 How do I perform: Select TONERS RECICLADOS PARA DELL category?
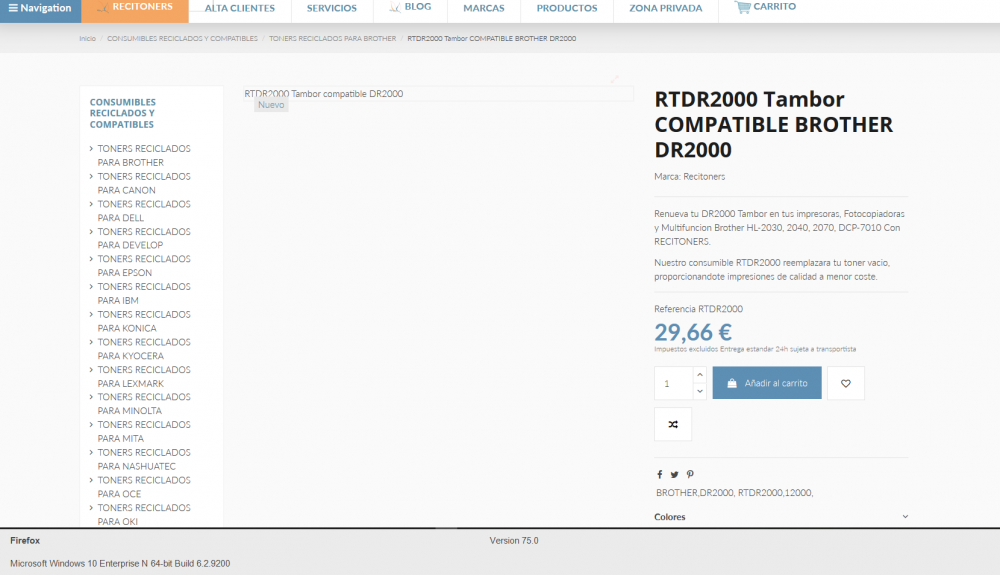click(143, 211)
